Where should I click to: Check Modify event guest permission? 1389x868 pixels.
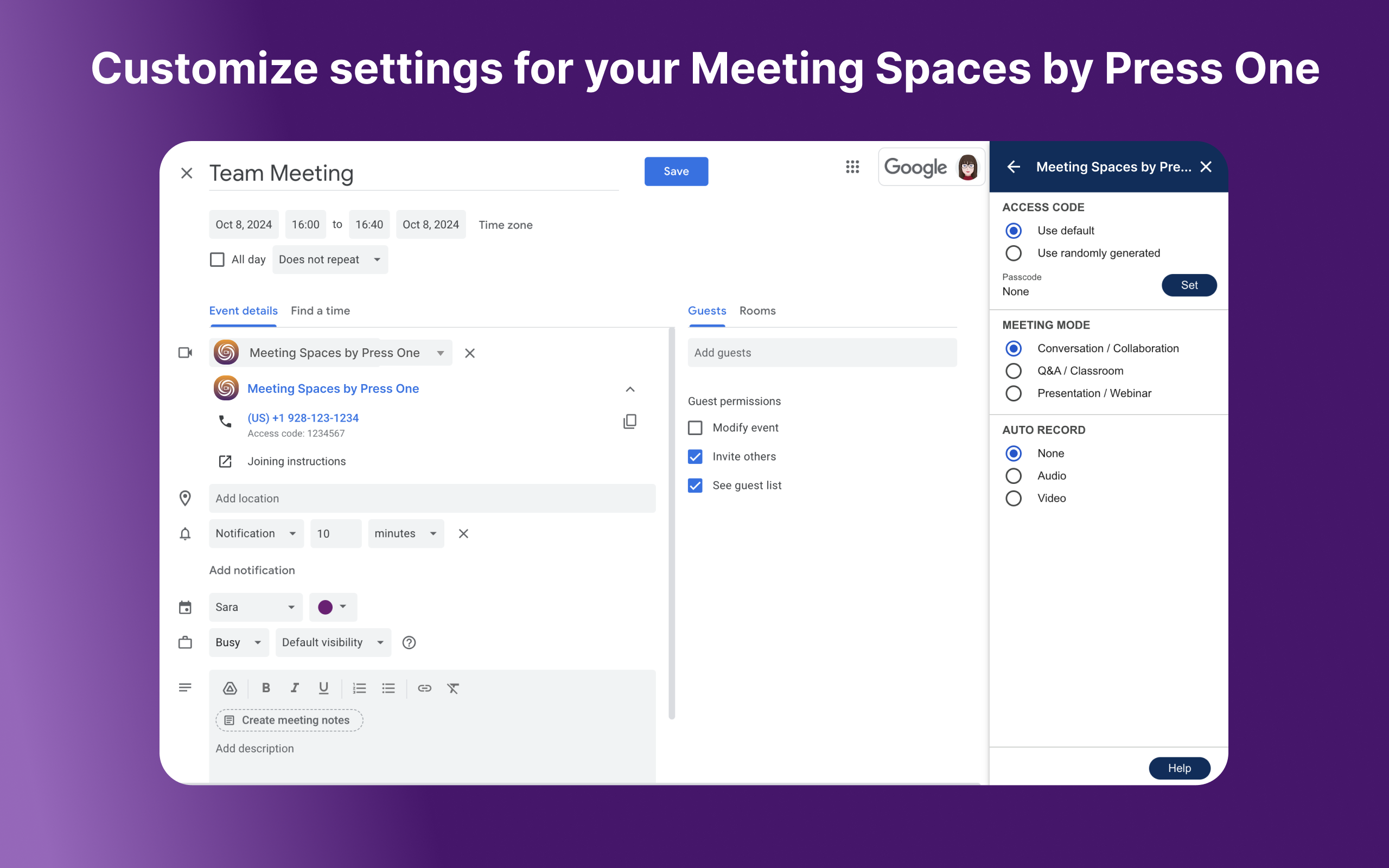click(x=695, y=427)
